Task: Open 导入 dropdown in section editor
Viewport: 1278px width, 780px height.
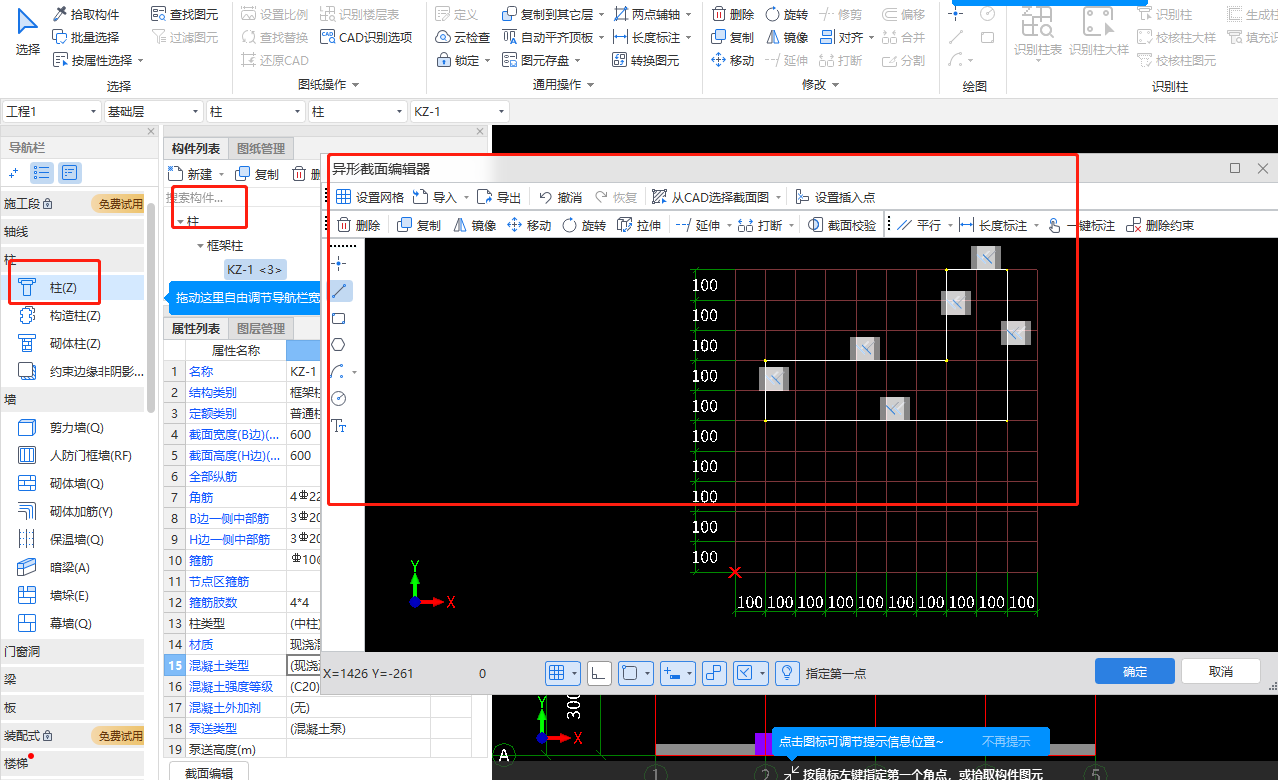Action: point(465,197)
